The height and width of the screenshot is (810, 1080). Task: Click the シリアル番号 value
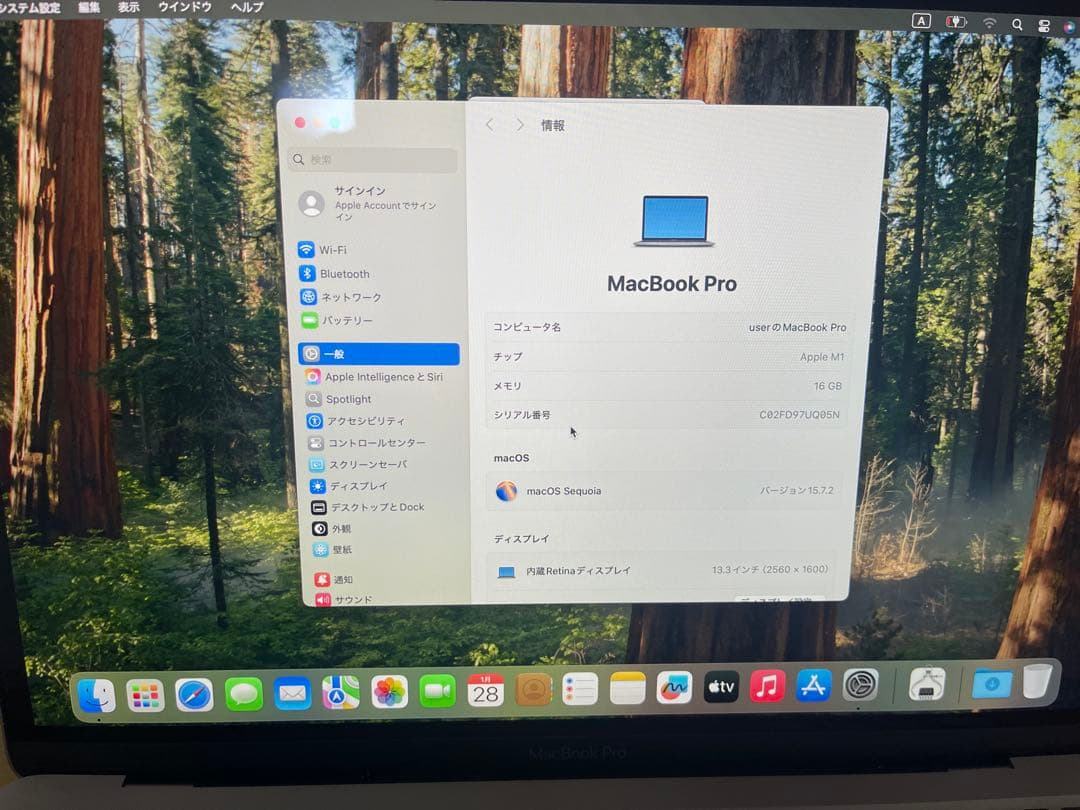(799, 415)
